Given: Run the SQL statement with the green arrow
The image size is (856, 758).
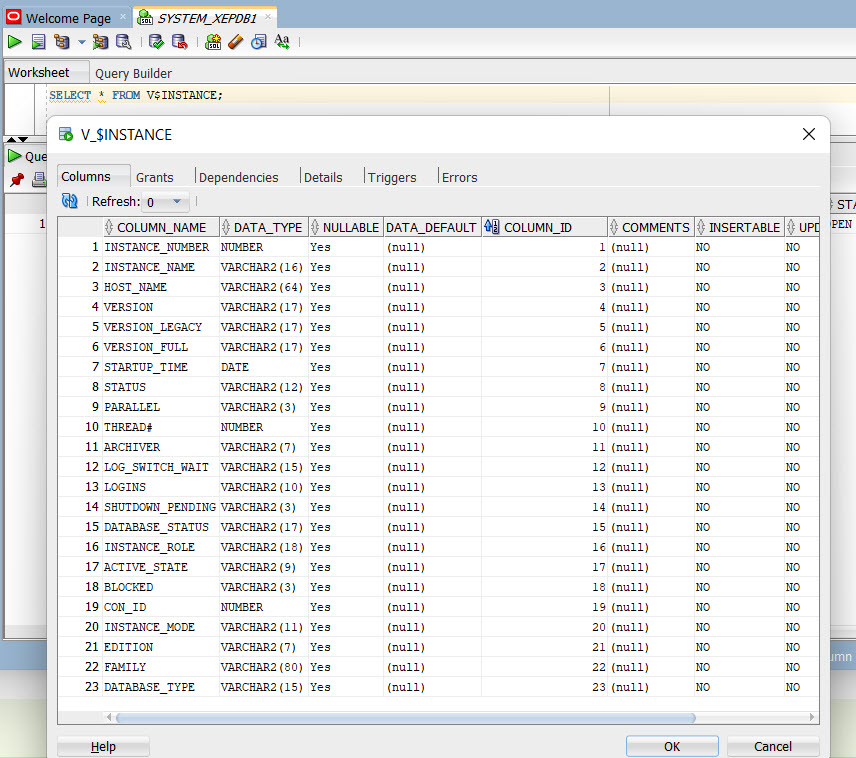Looking at the screenshot, I should click(x=14, y=42).
